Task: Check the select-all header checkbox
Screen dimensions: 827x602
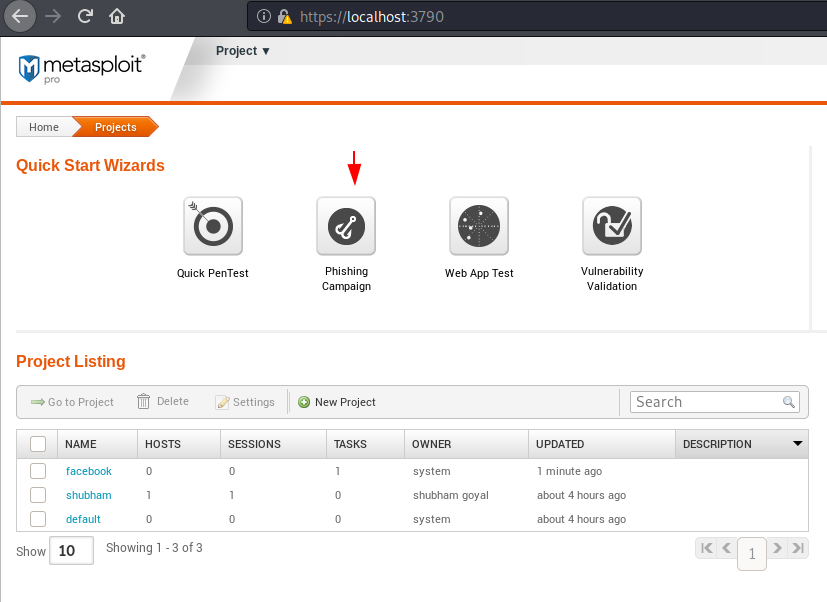Action: [38, 444]
